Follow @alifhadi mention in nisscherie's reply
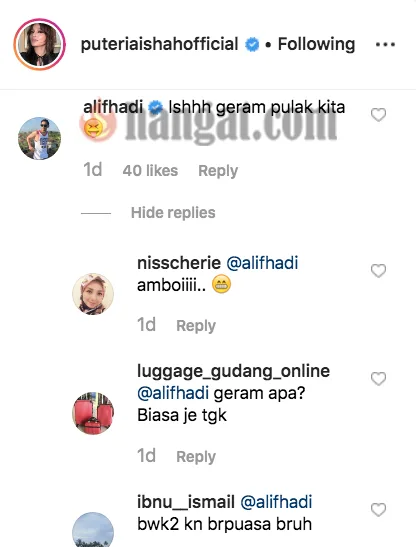The width and height of the screenshot is (416, 547). click(x=262, y=263)
